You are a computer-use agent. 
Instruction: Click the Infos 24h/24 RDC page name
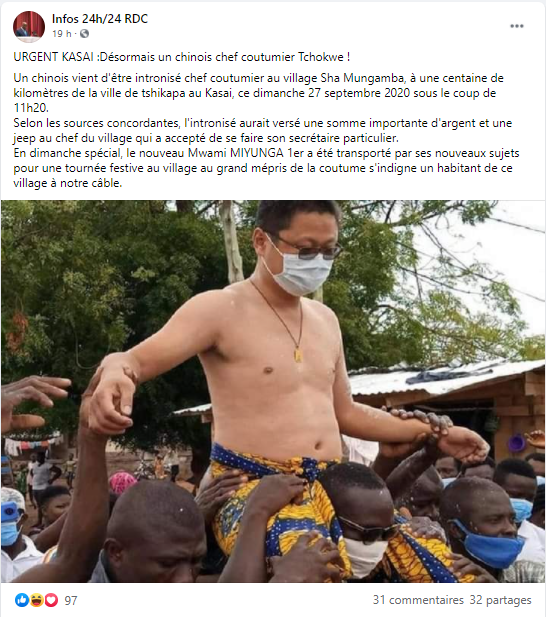pos(100,19)
